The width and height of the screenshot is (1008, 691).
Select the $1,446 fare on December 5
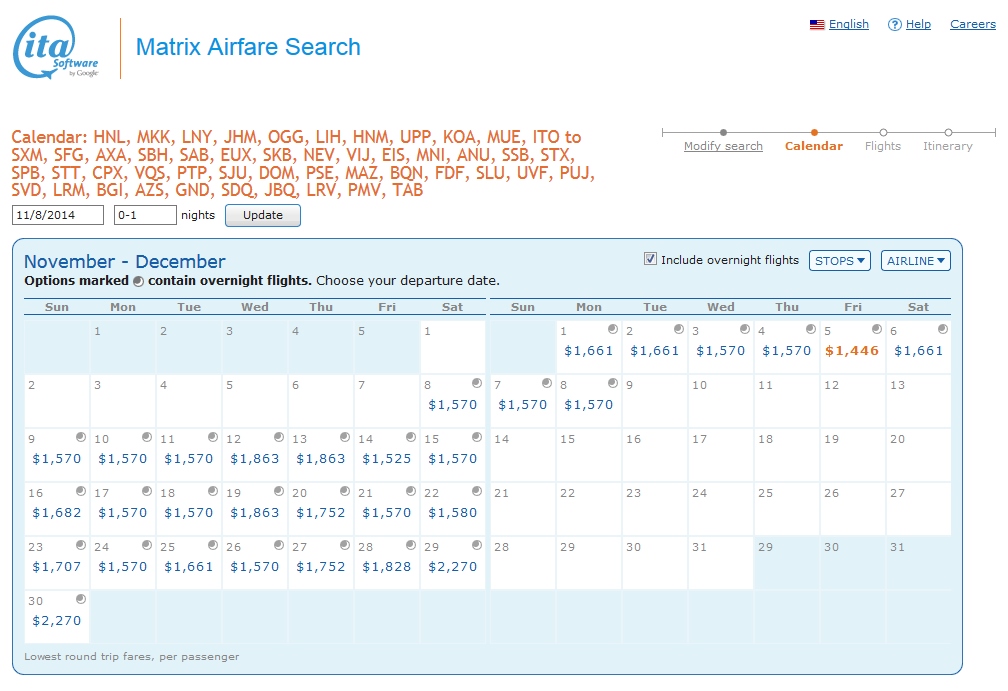point(852,351)
